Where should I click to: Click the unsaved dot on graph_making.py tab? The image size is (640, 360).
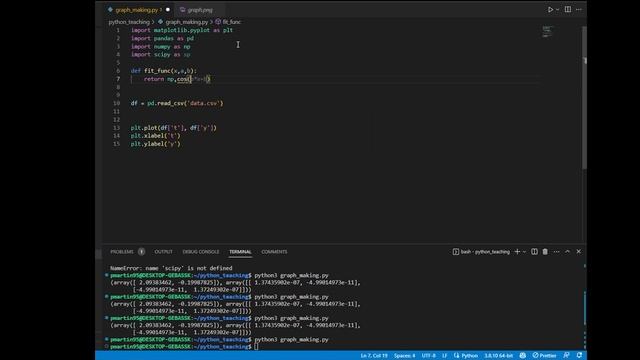pyautogui.click(x=168, y=10)
